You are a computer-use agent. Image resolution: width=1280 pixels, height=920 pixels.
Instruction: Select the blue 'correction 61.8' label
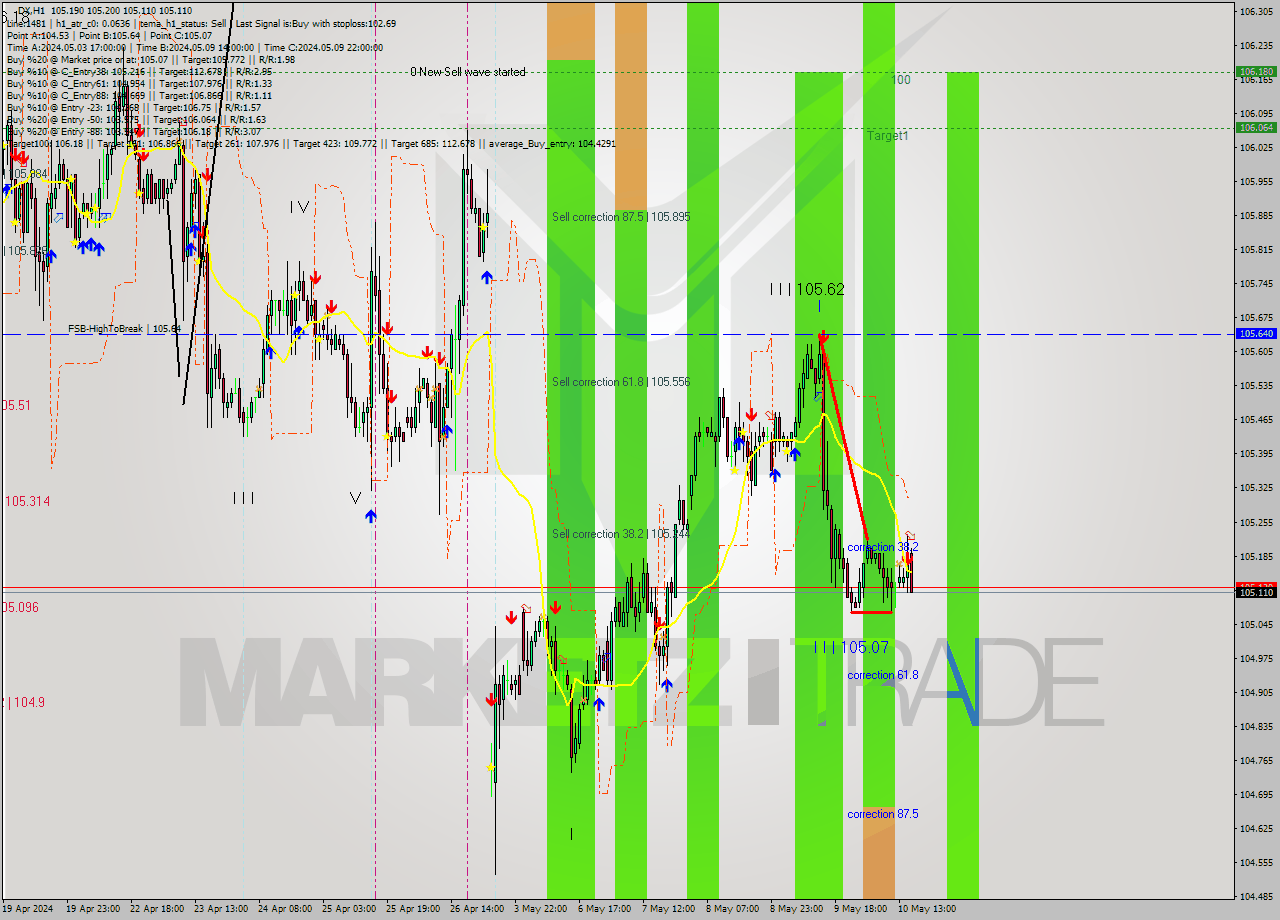883,676
